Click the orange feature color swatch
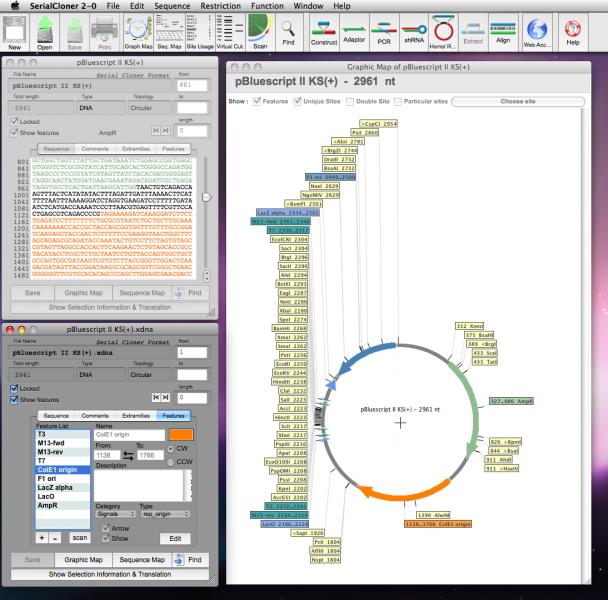Viewport: 608px width, 600px height. click(181, 435)
